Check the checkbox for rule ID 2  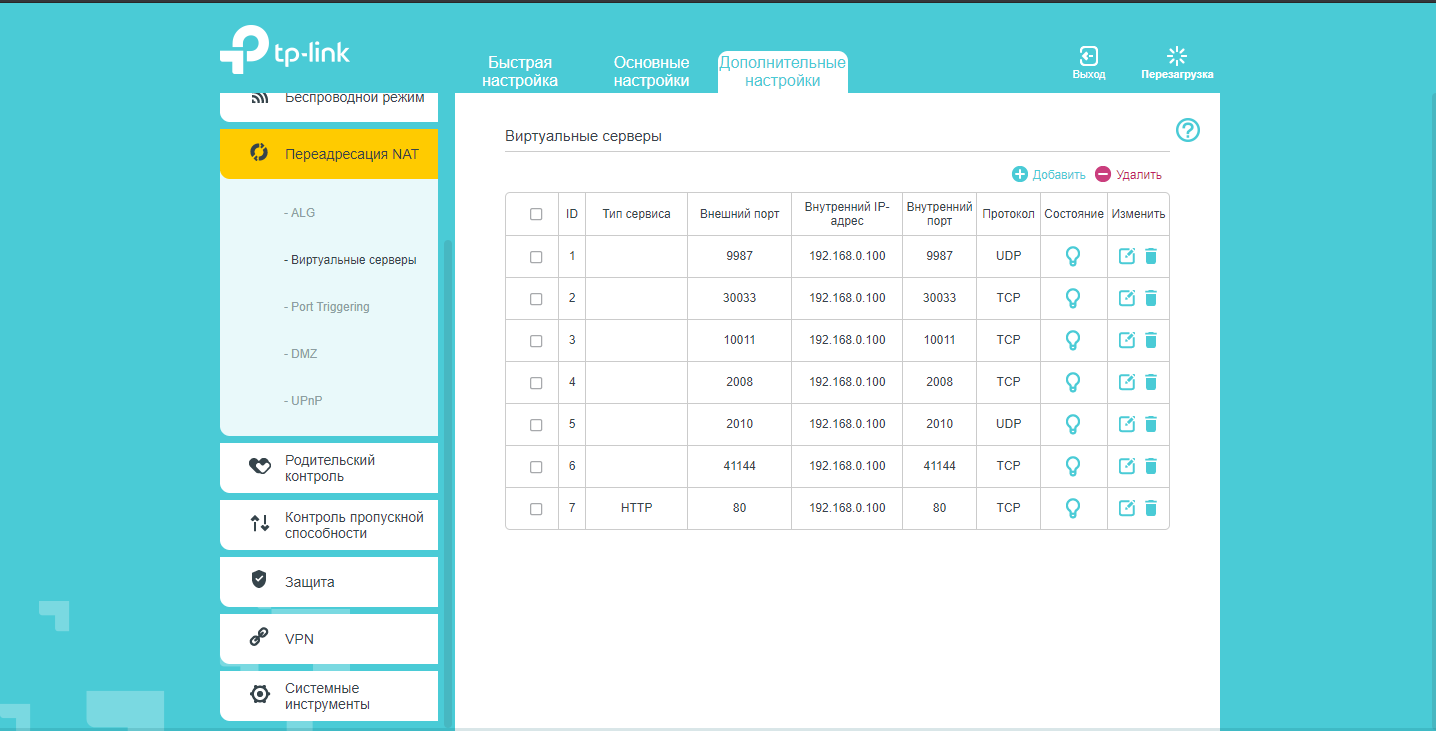536,299
